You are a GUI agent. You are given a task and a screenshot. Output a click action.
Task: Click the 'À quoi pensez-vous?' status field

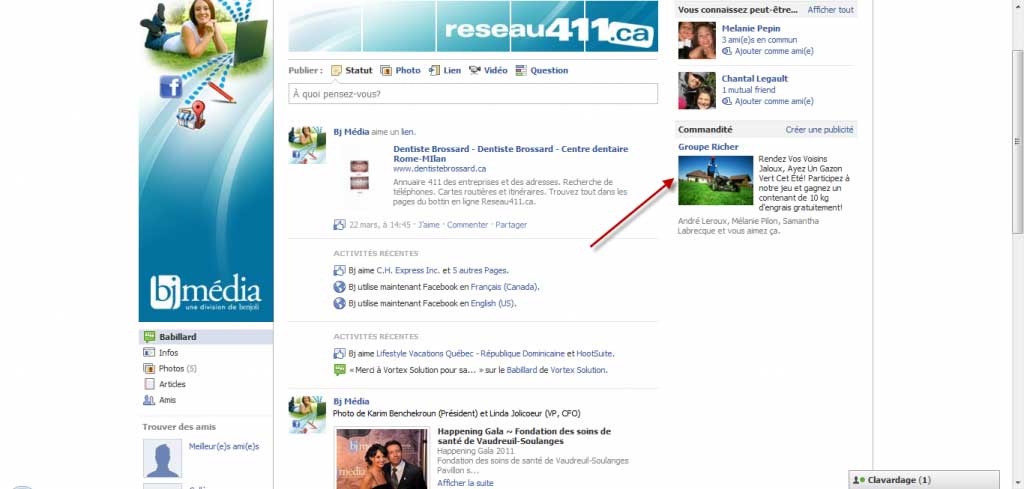(x=473, y=94)
